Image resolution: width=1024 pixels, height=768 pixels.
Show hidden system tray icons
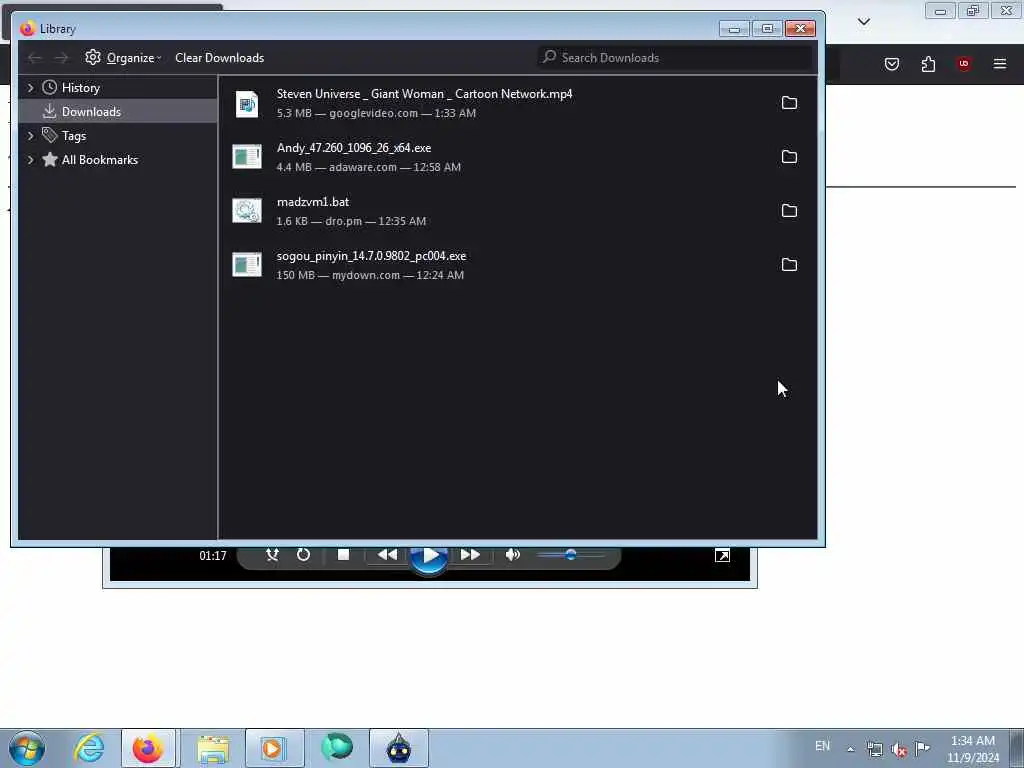(x=850, y=750)
